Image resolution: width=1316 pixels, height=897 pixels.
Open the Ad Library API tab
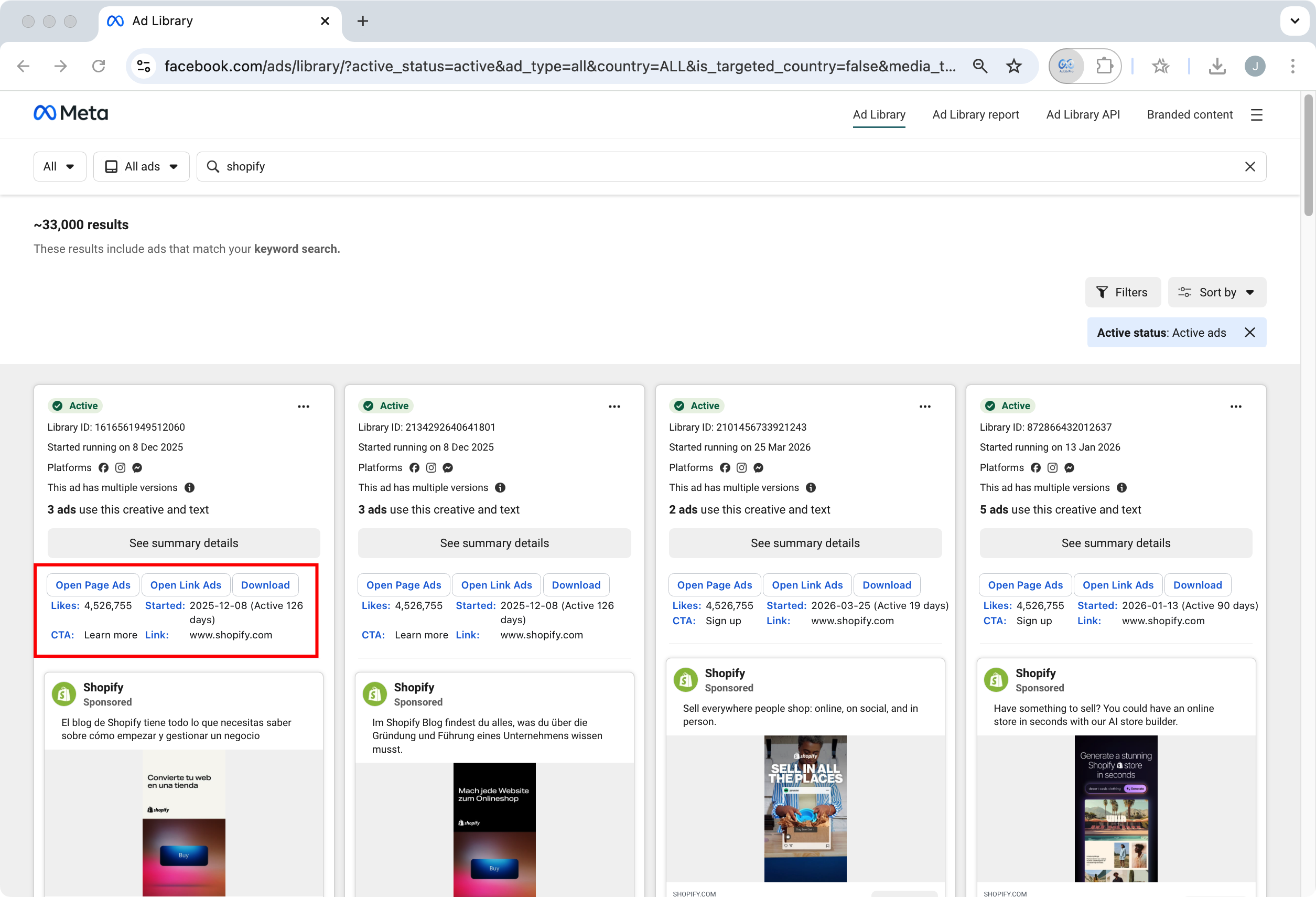[x=1083, y=114]
